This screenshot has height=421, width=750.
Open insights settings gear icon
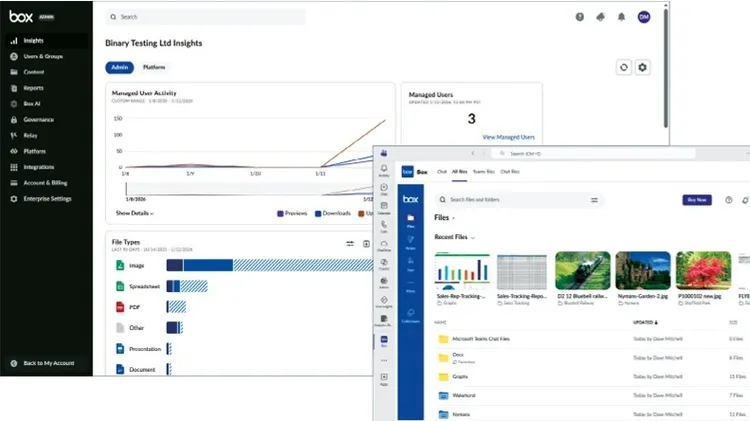tap(642, 67)
